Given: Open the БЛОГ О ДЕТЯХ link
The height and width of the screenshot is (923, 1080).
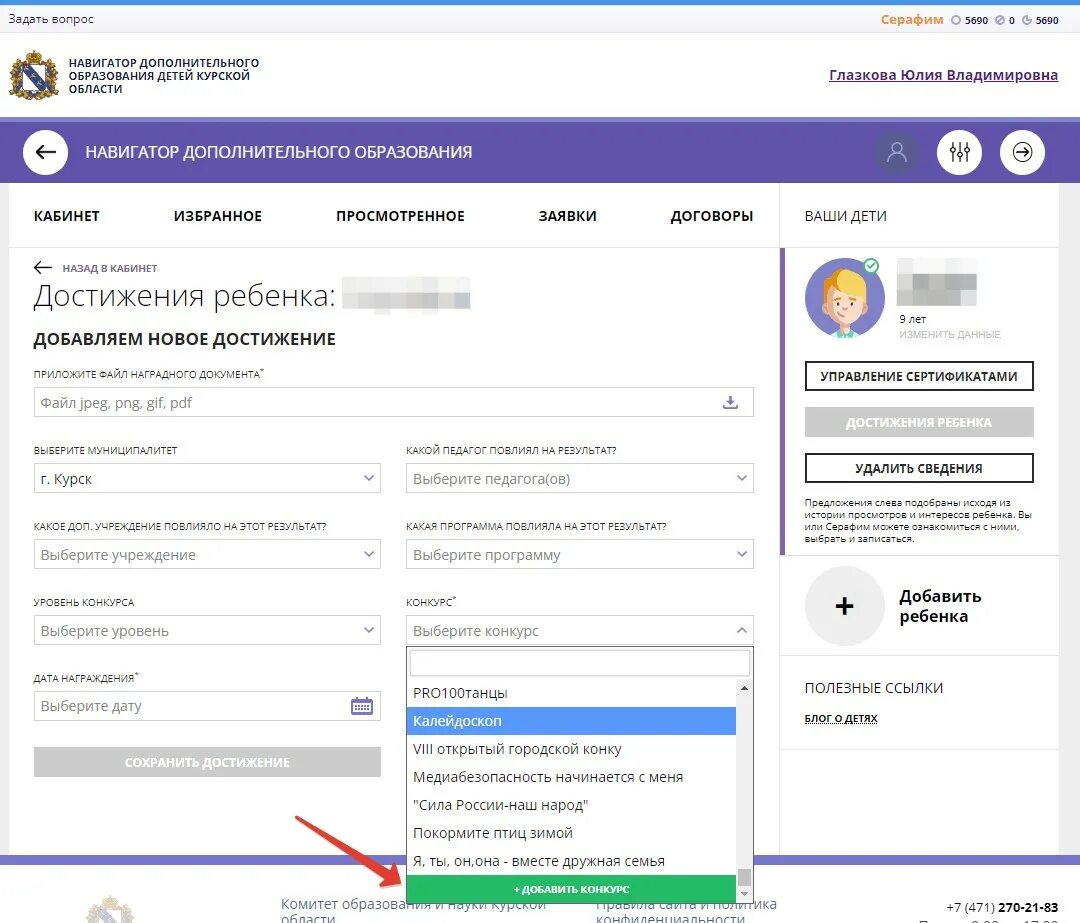Looking at the screenshot, I should [841, 718].
